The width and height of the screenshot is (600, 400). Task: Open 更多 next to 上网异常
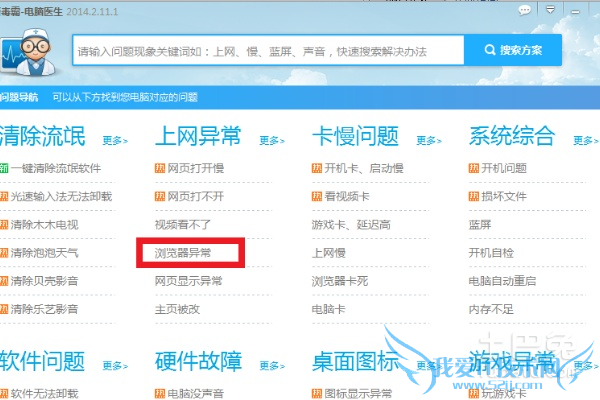point(272,141)
